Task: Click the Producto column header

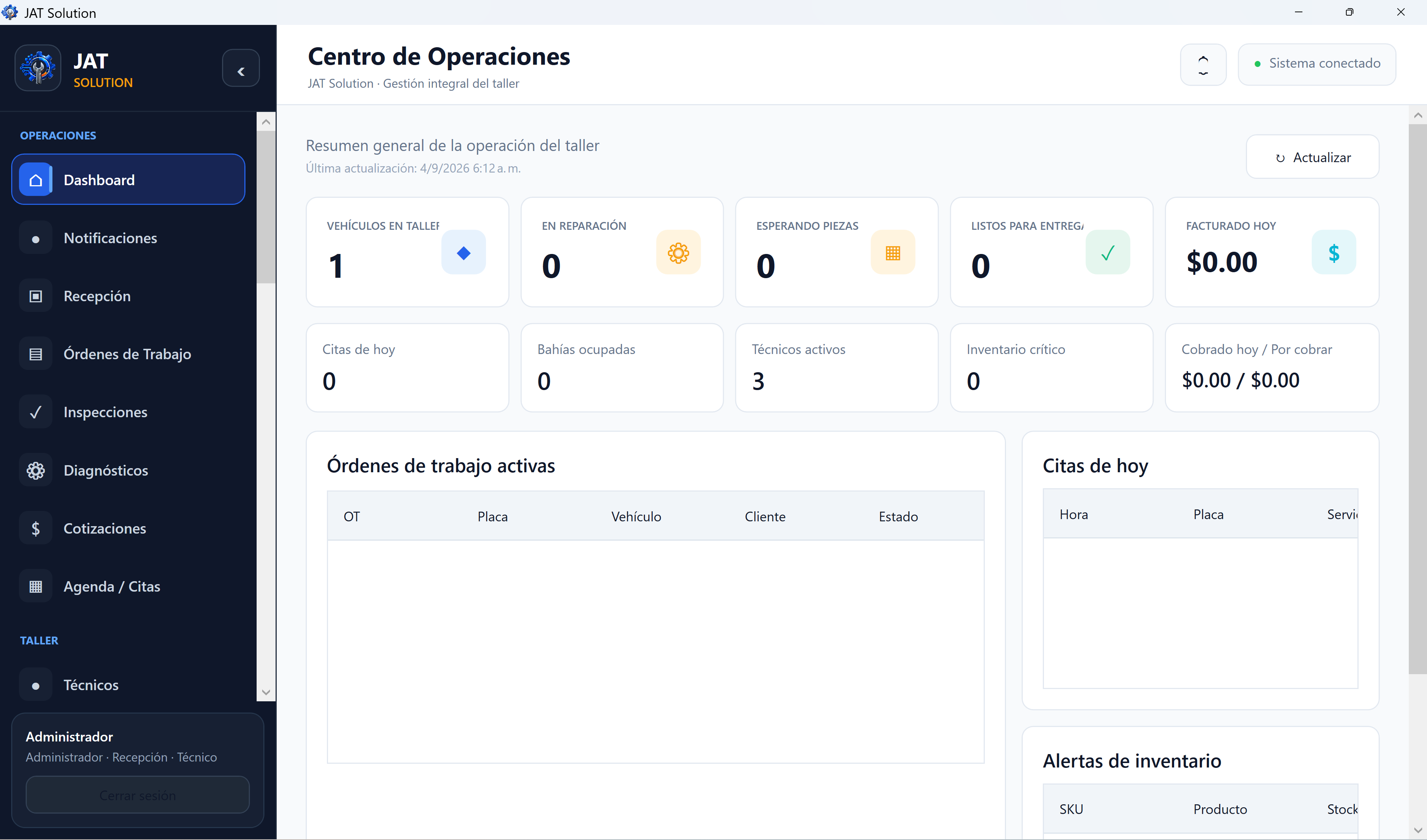Action: (x=1220, y=810)
